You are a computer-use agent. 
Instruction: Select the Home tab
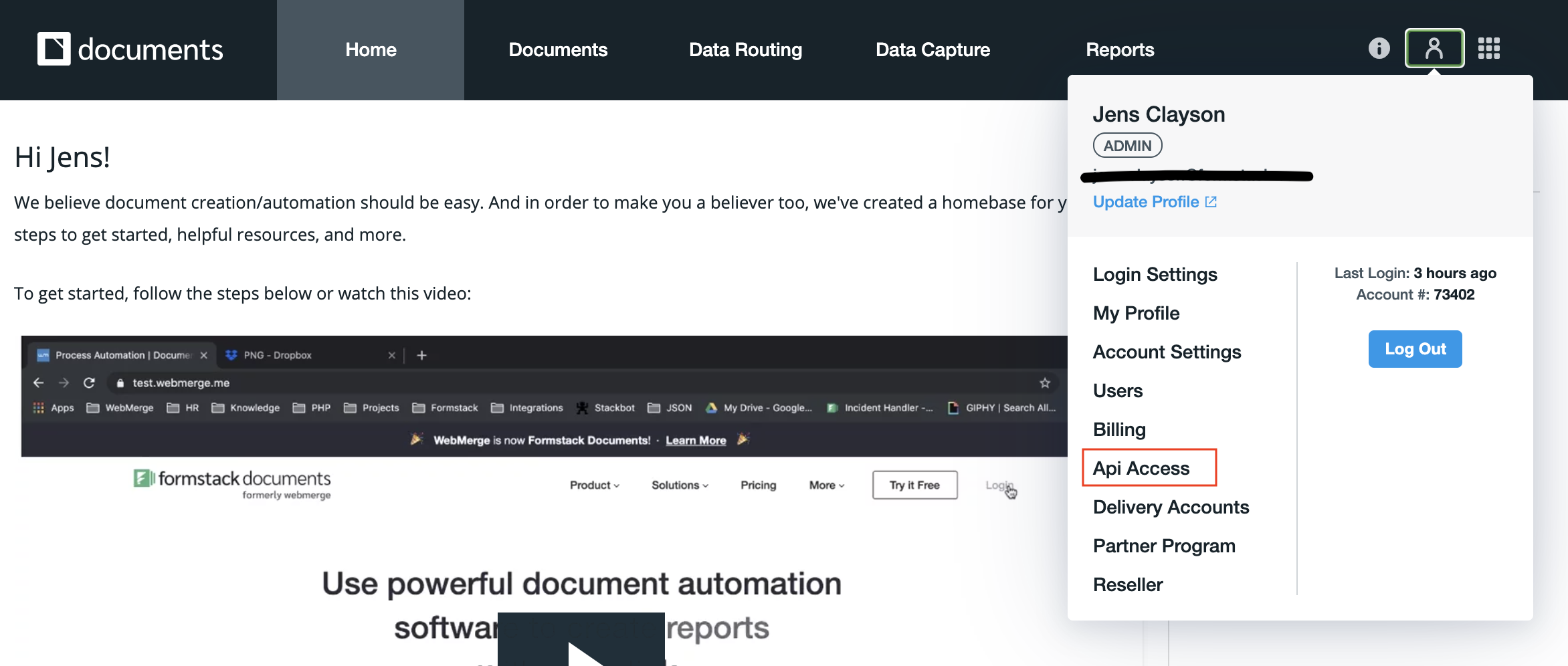point(371,50)
